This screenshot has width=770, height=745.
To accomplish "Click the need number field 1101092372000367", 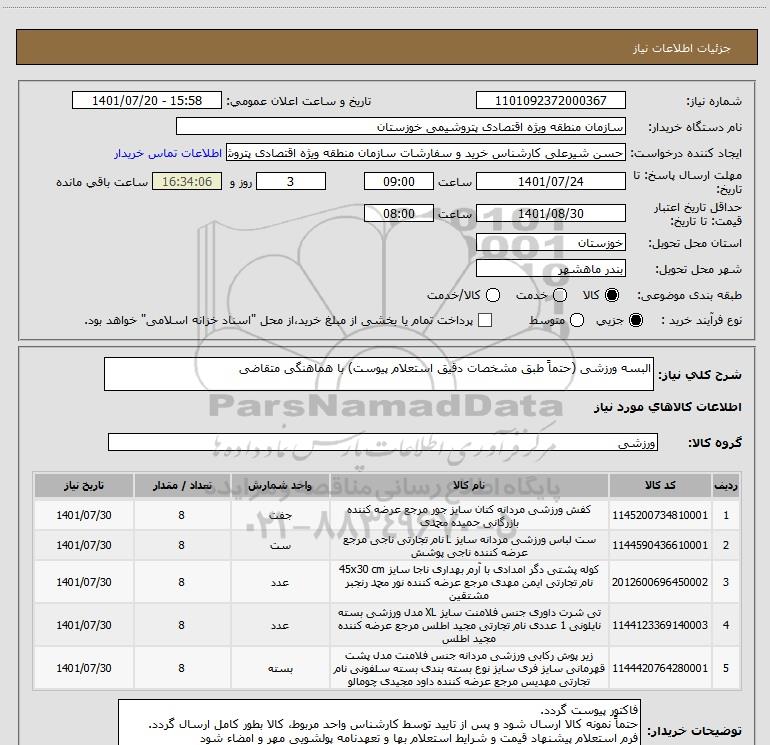I will (x=550, y=100).
